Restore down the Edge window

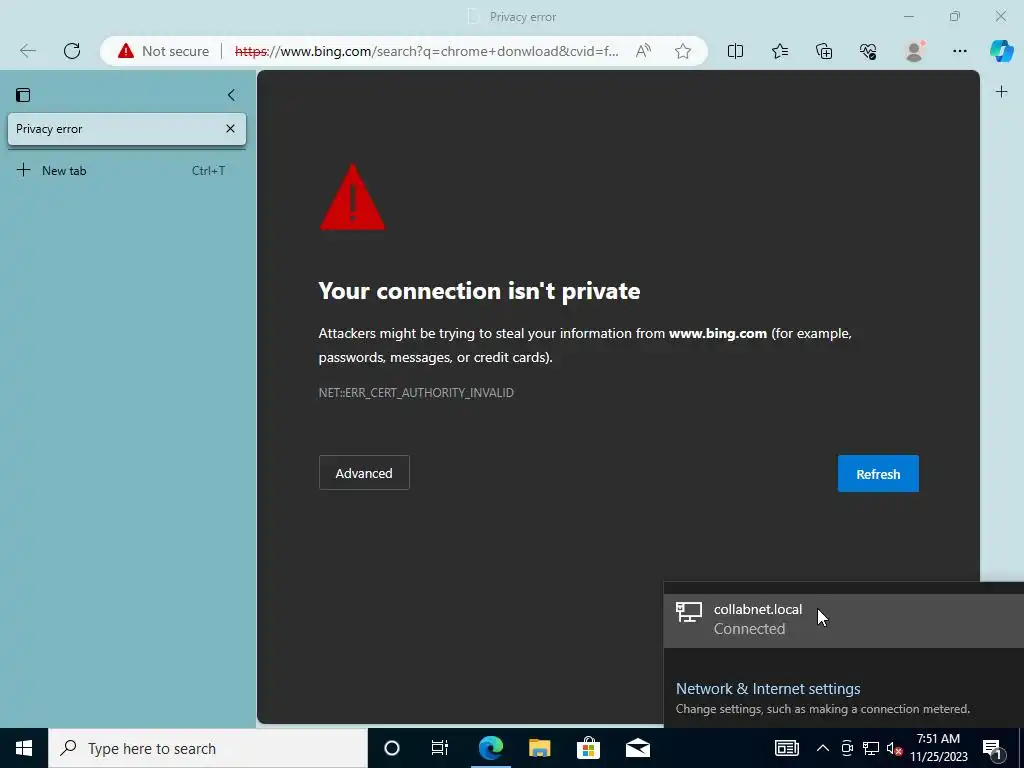coord(955,16)
